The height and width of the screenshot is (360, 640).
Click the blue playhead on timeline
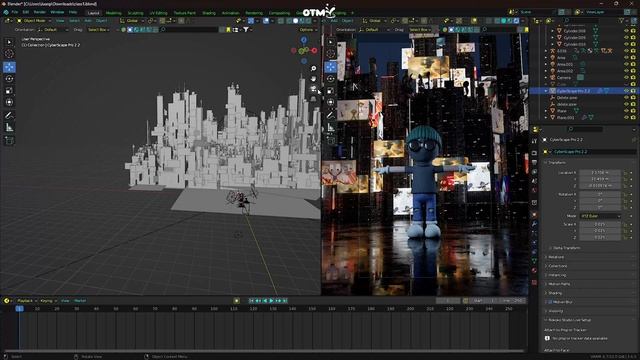coord(19,309)
